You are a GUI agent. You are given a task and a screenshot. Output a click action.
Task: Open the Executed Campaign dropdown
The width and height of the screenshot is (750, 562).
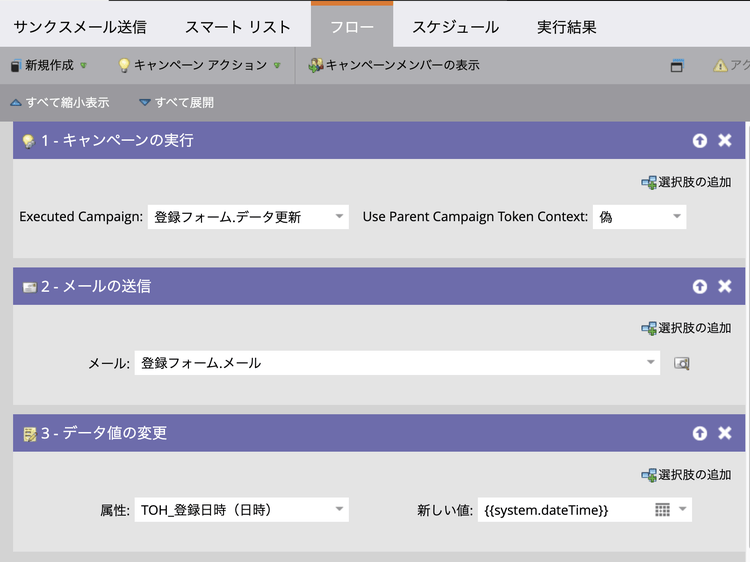point(340,217)
